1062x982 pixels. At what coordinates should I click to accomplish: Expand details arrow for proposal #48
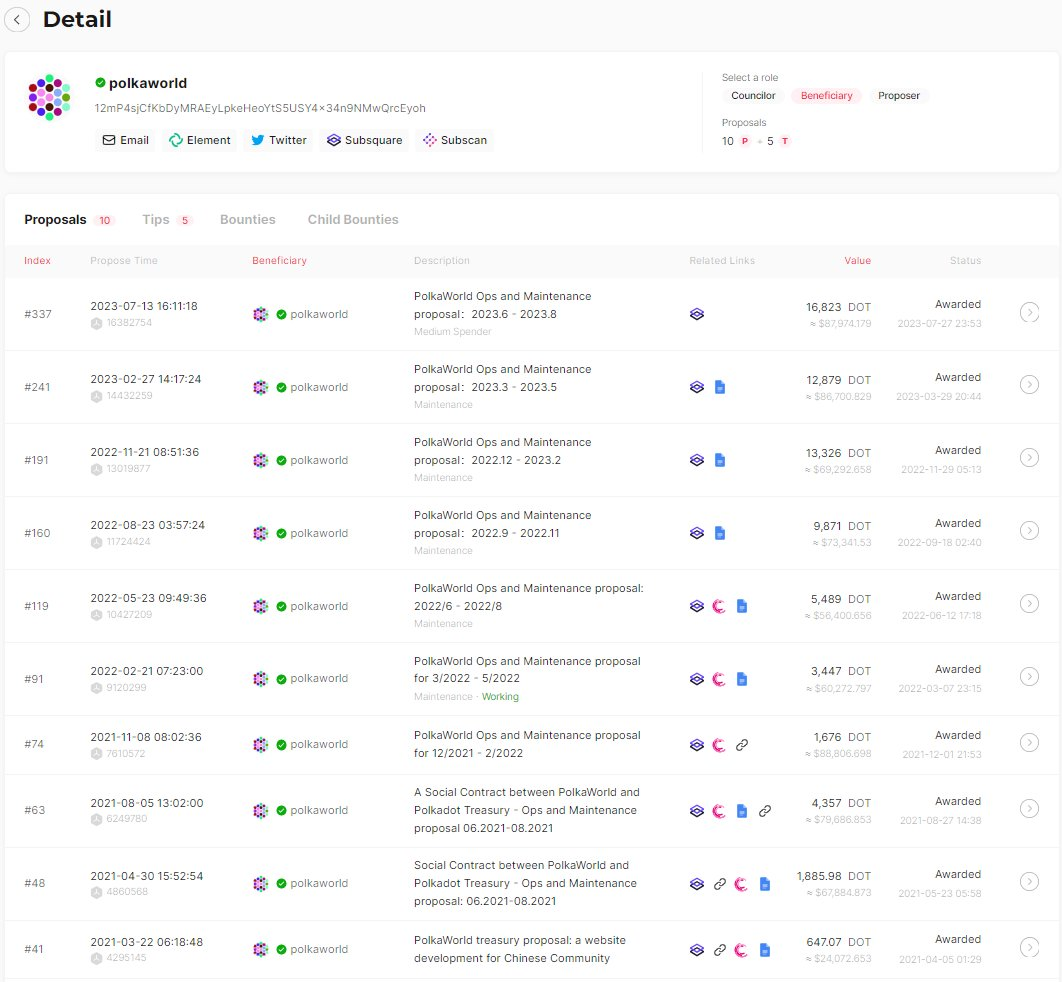[x=1029, y=882]
